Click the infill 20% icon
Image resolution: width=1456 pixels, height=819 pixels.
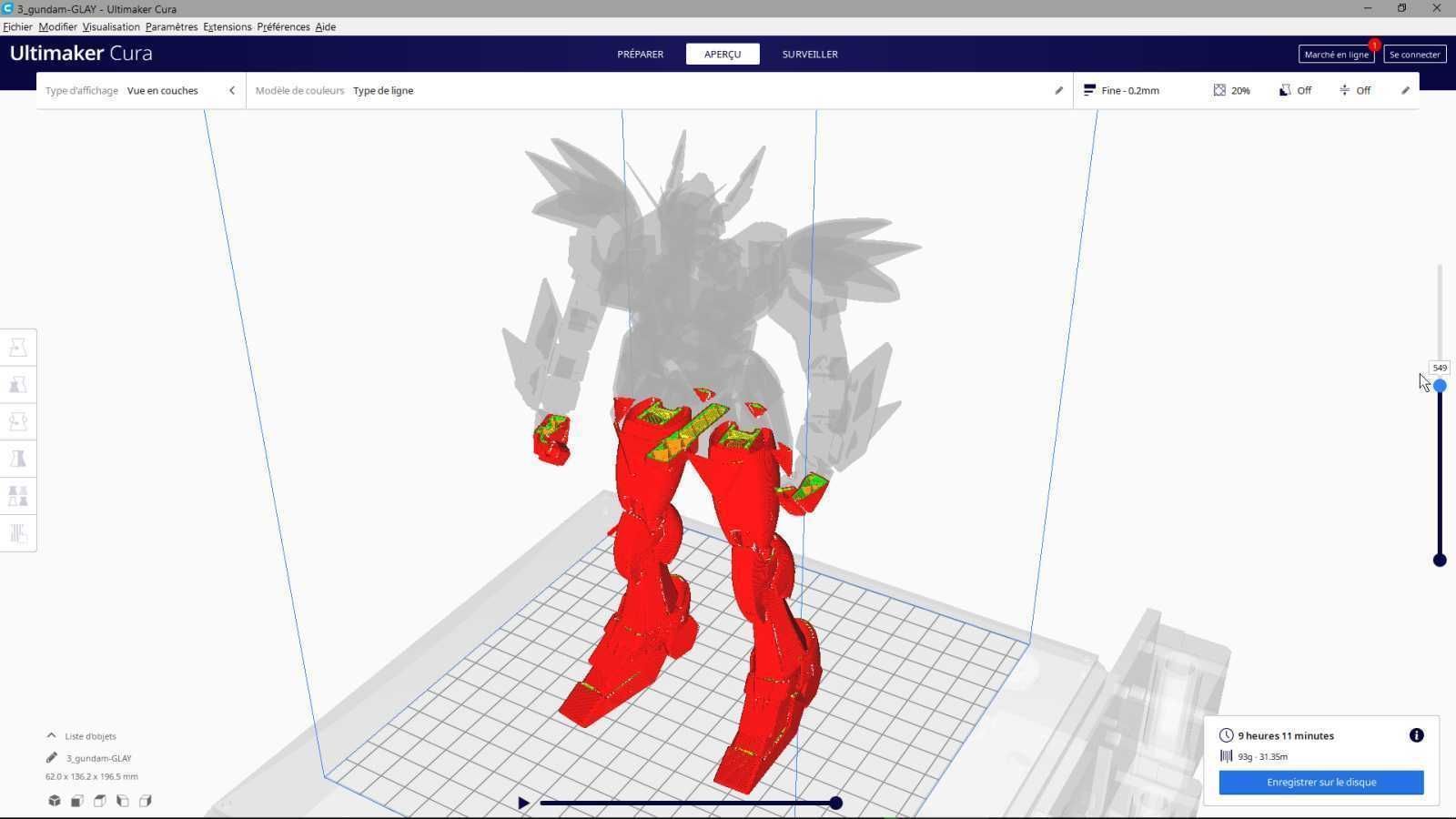tap(1219, 90)
